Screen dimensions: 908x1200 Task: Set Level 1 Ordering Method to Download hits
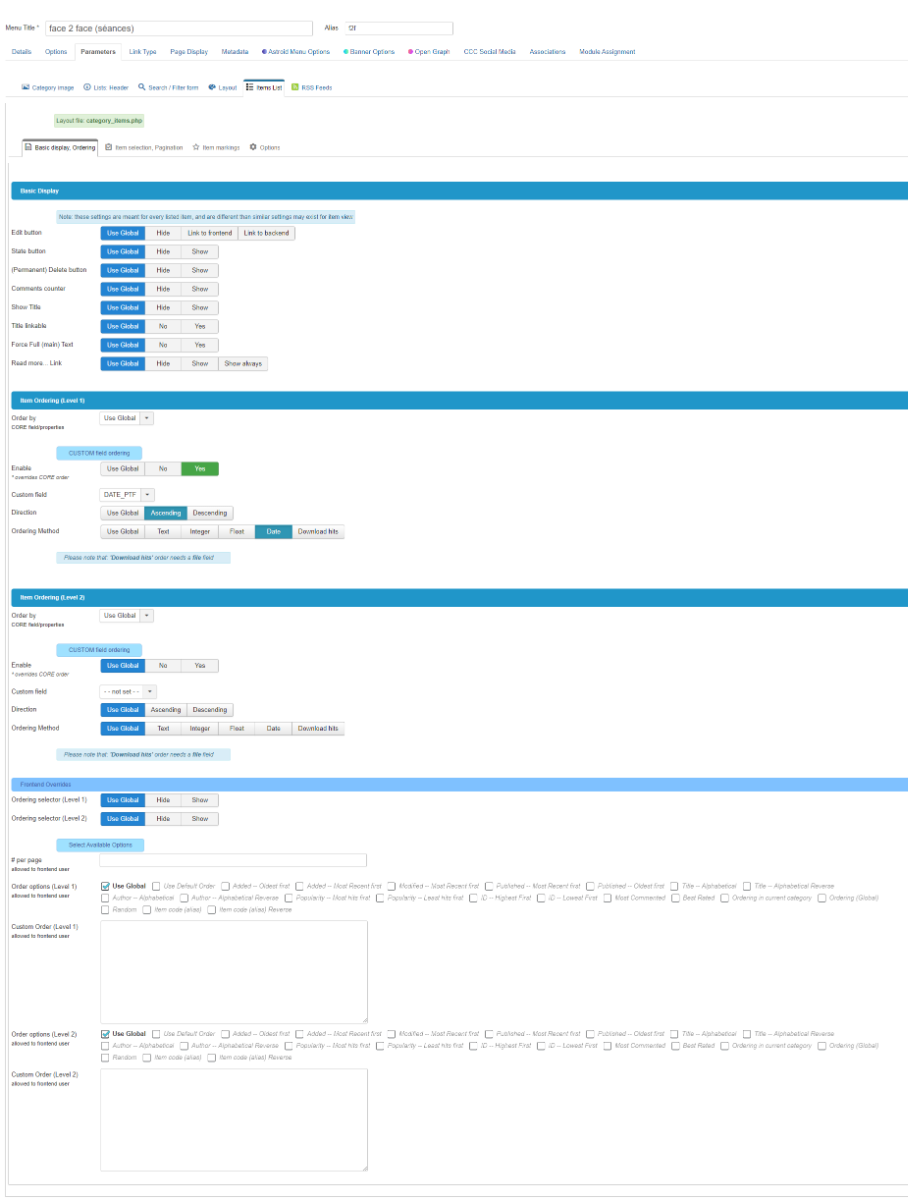tap(318, 532)
